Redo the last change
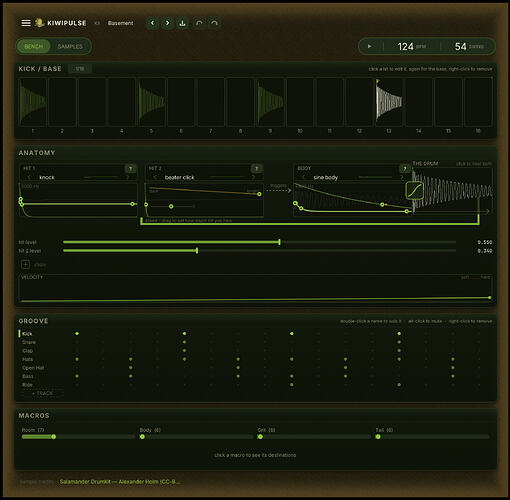Image resolution: width=510 pixels, height=500 pixels. coord(214,23)
